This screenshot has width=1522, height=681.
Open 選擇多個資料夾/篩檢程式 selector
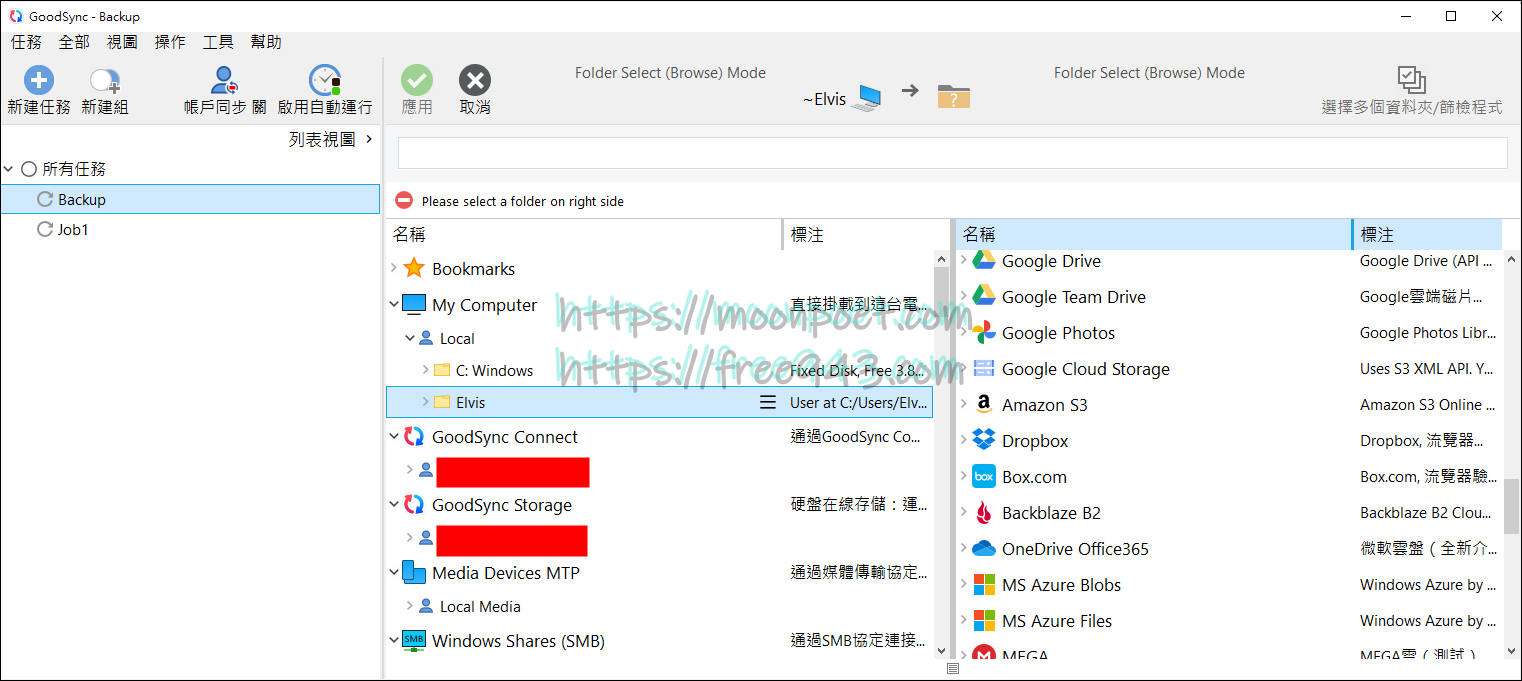1411,89
